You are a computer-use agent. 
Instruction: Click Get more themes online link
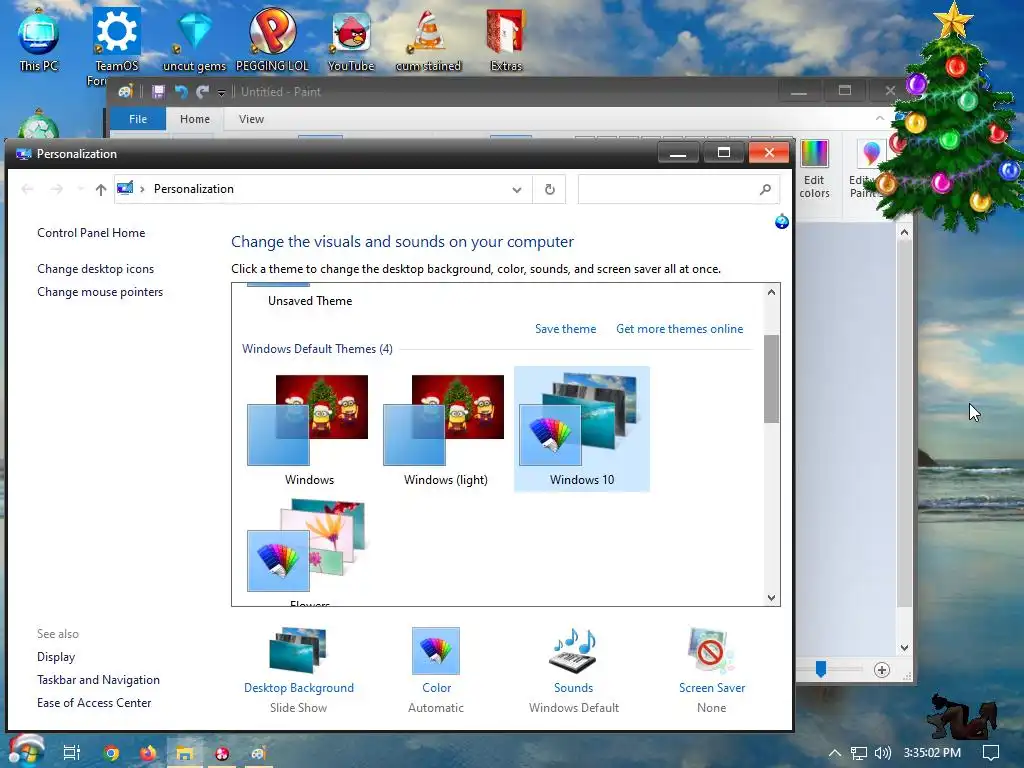[679, 329]
